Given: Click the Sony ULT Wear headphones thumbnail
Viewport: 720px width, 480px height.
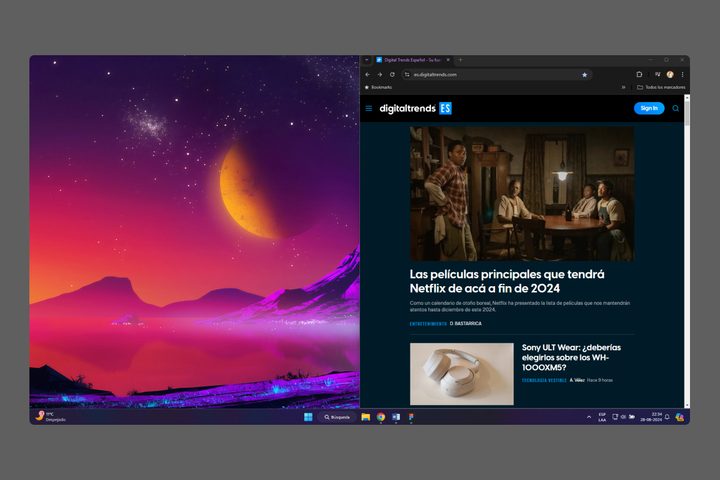Looking at the screenshot, I should [461, 374].
